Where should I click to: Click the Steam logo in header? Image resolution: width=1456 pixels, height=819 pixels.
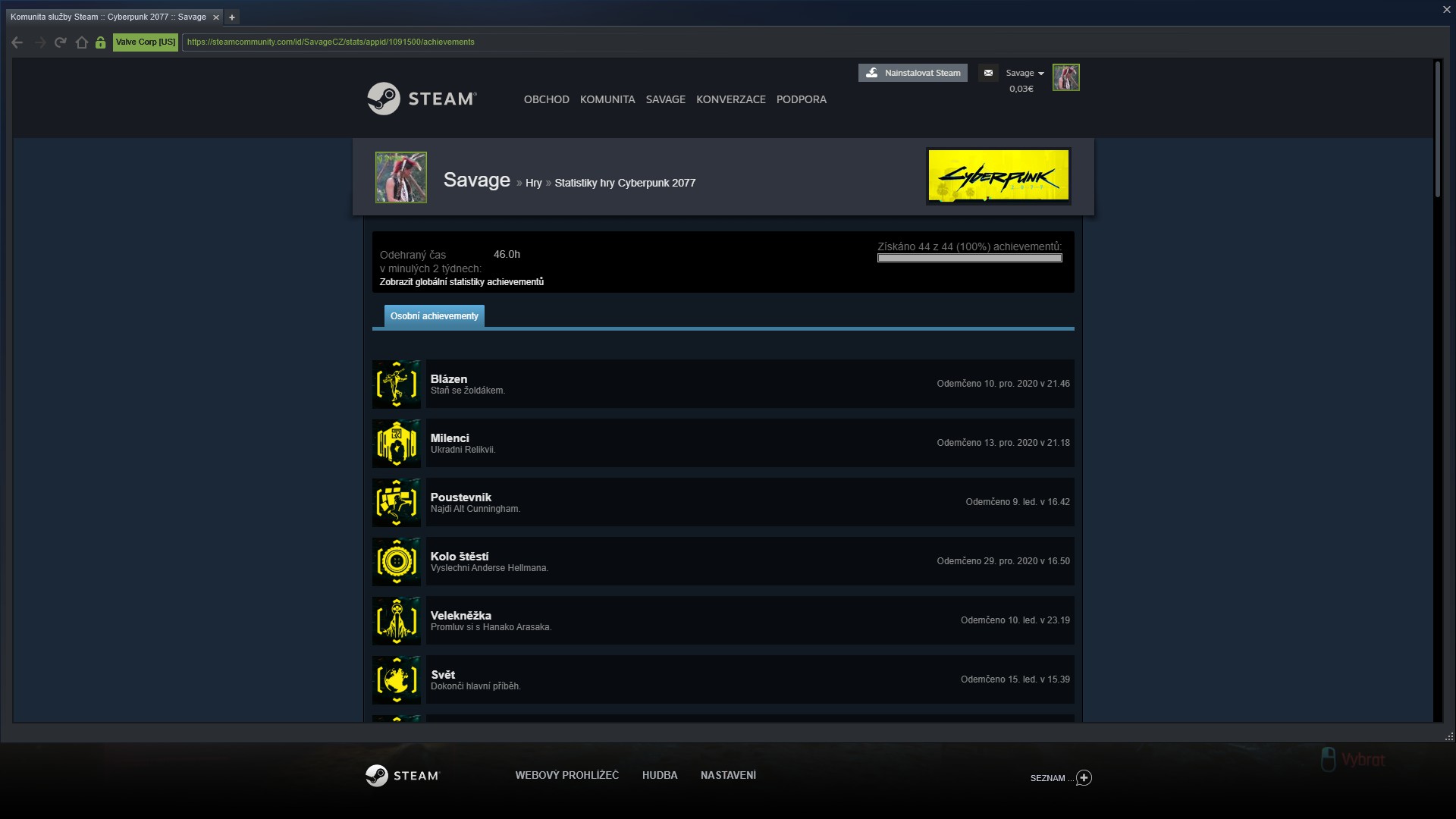(422, 99)
